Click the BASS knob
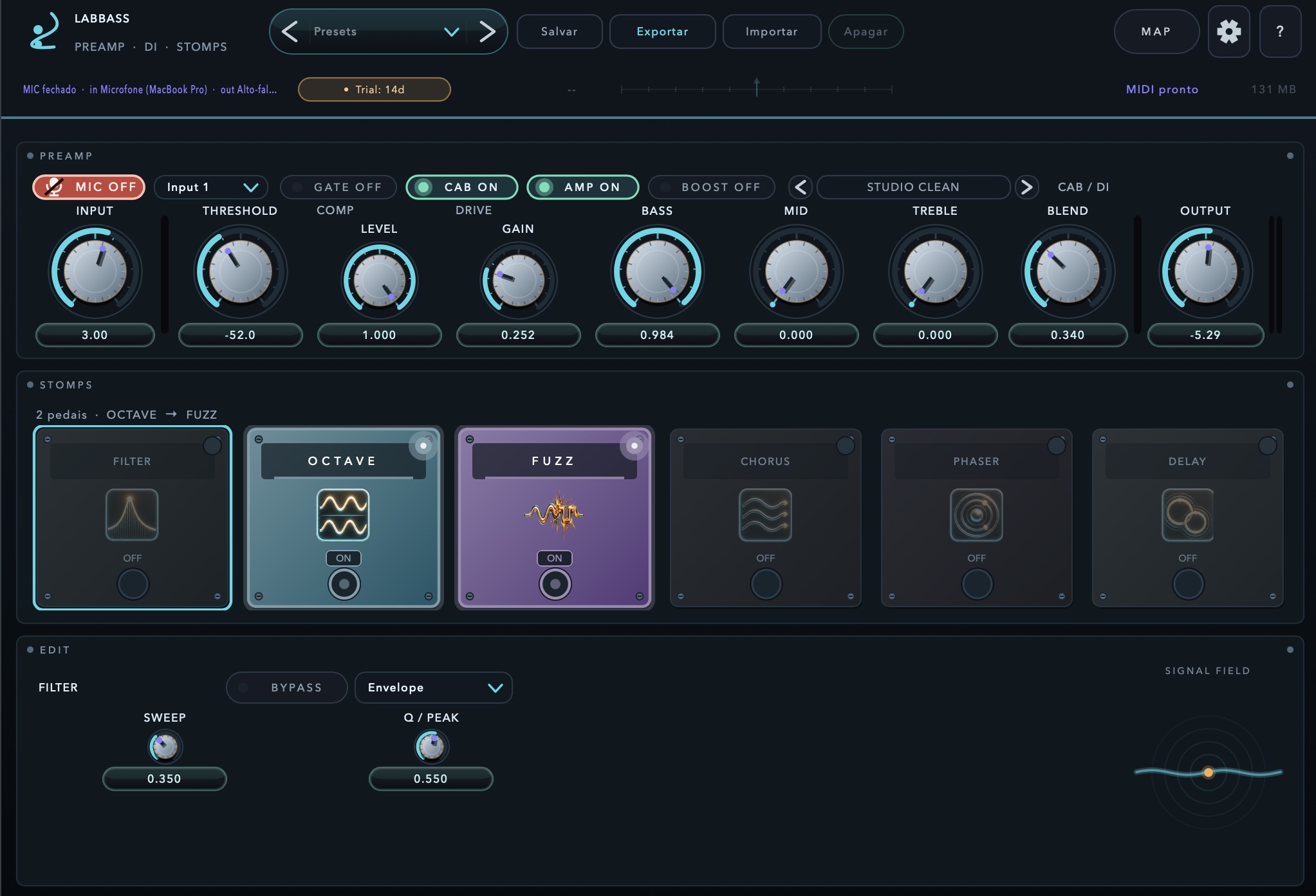The width and height of the screenshot is (1316, 896). tap(657, 271)
